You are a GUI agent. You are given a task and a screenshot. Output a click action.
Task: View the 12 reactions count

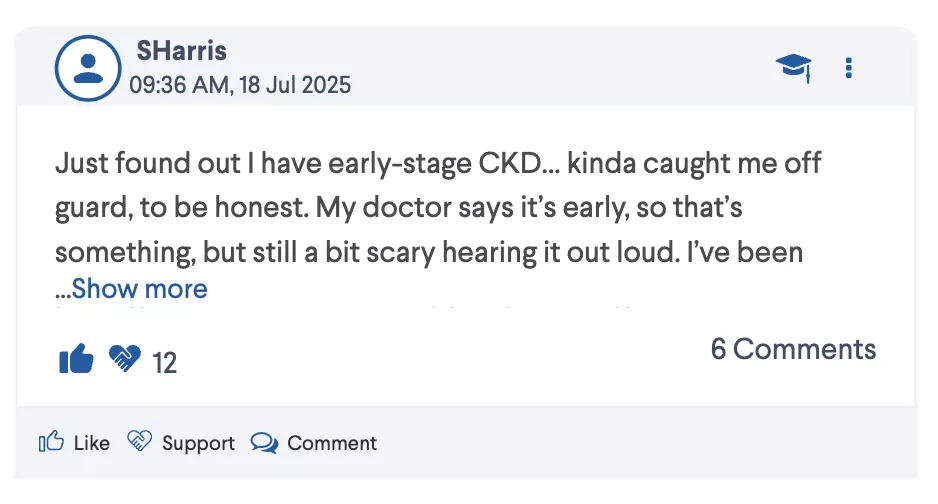[164, 363]
